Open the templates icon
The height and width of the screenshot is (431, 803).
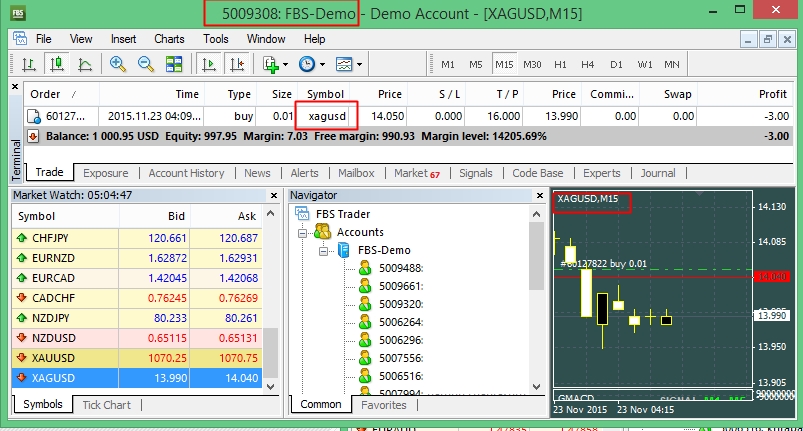point(344,64)
